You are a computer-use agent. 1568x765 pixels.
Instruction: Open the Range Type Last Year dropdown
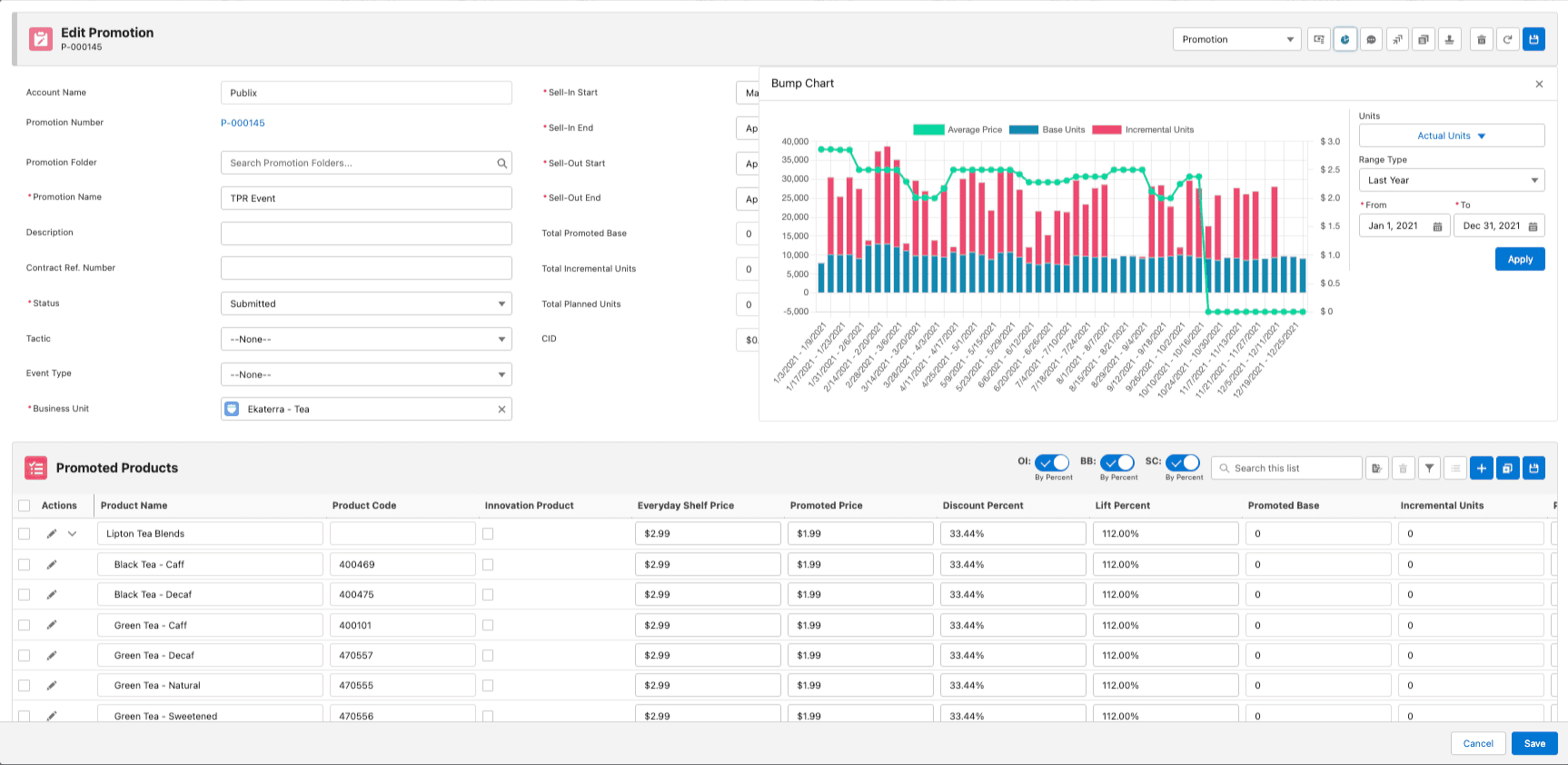click(x=1451, y=181)
